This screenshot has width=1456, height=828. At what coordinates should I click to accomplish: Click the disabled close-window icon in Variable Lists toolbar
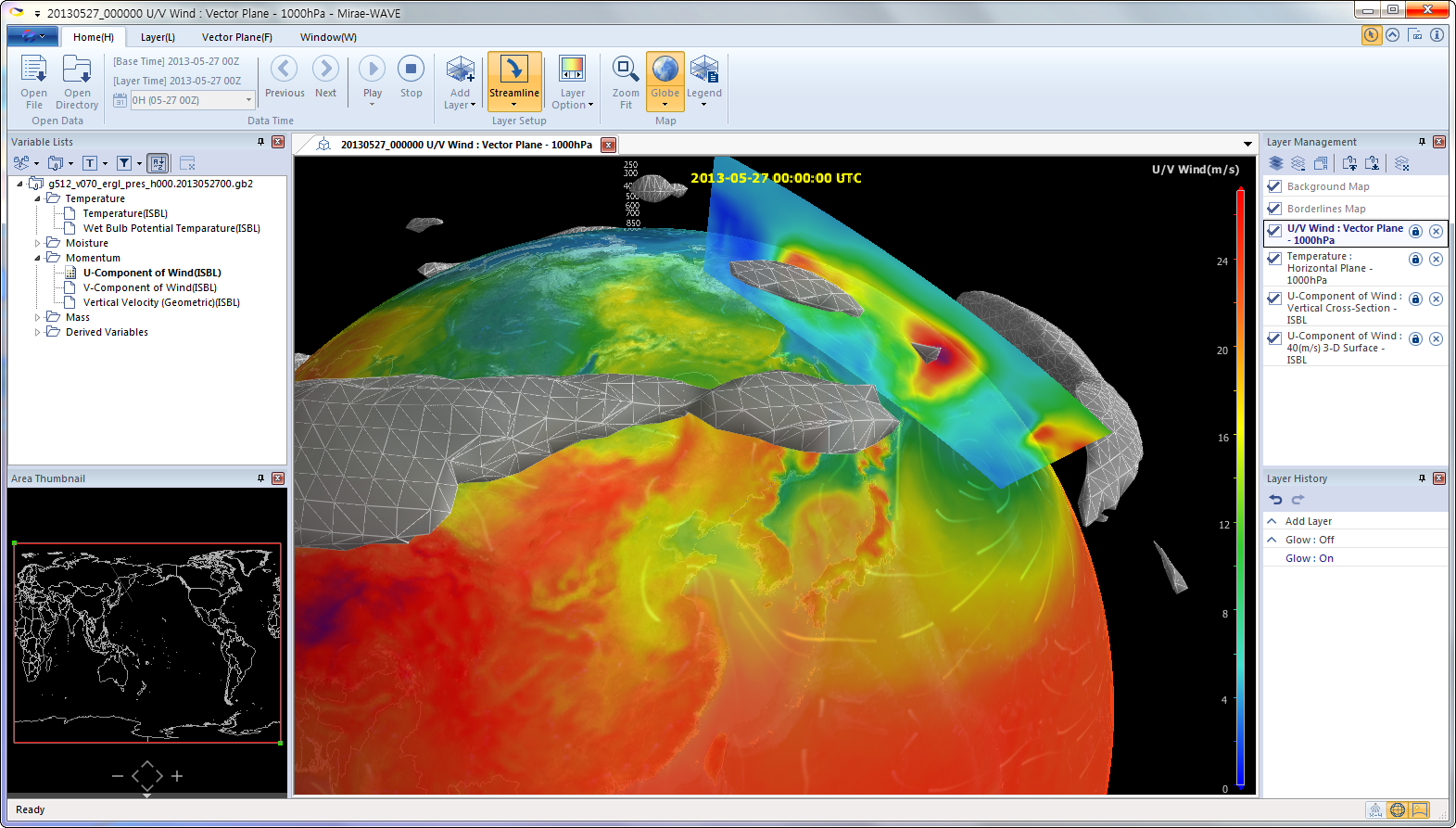(186, 163)
